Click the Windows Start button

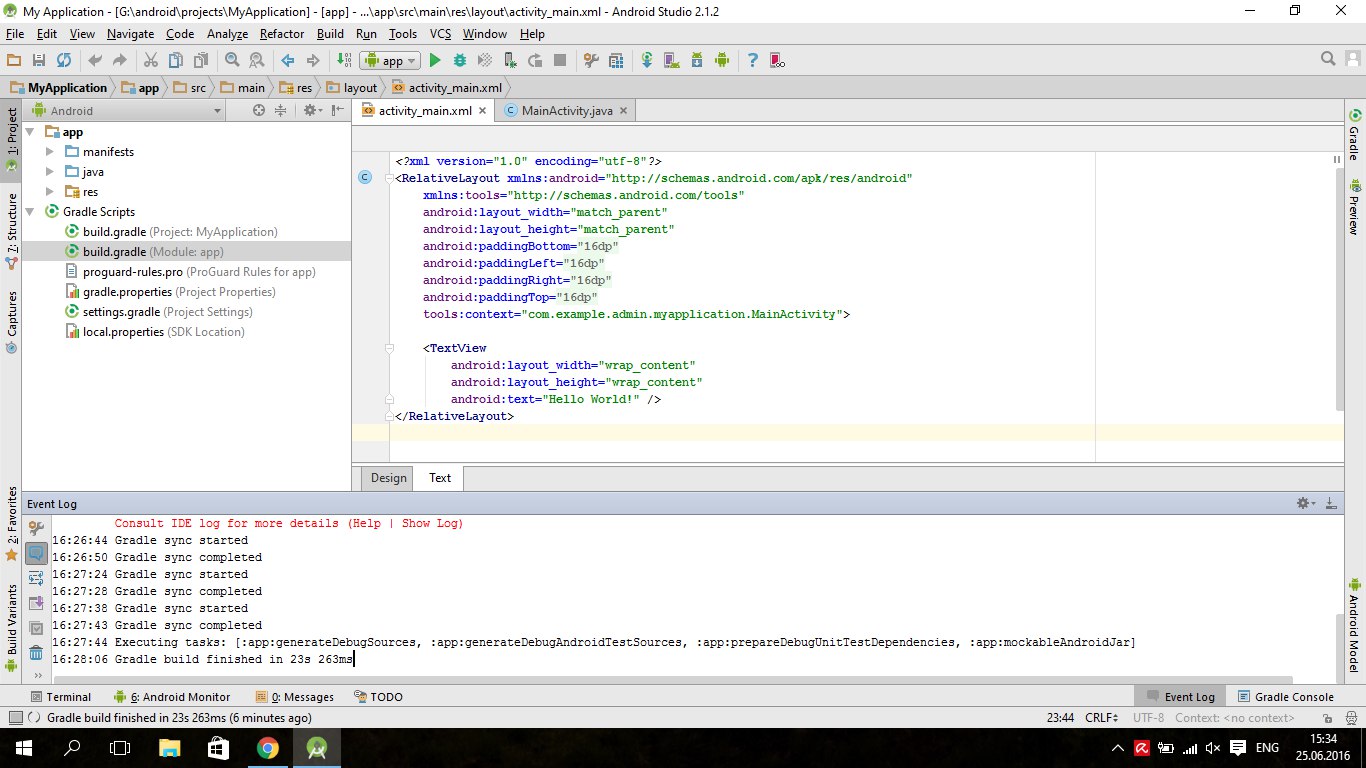click(x=24, y=747)
